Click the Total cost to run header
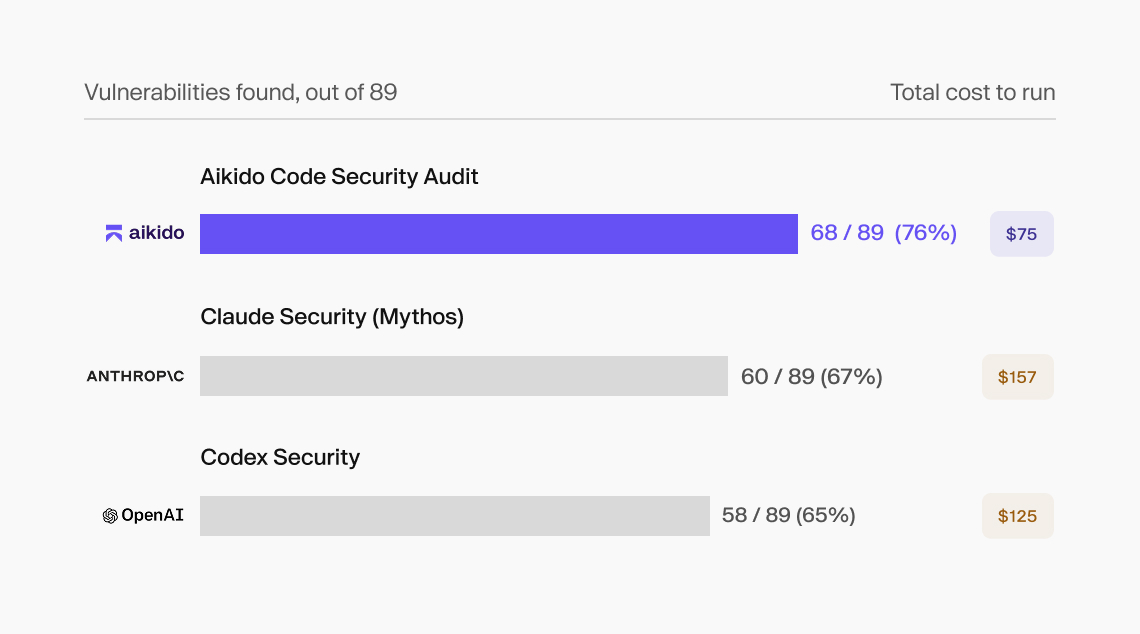 coord(973,92)
